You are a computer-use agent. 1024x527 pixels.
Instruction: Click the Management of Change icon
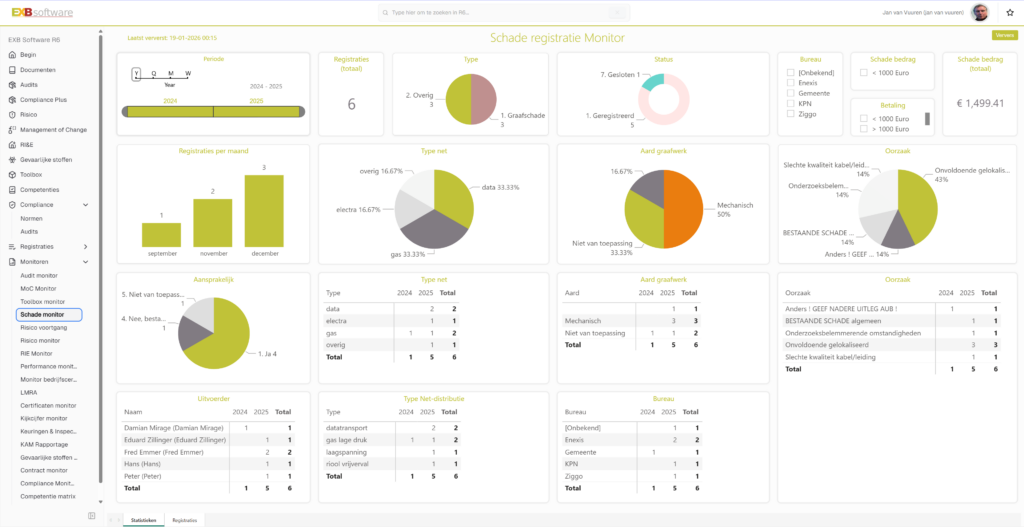[x=13, y=129]
